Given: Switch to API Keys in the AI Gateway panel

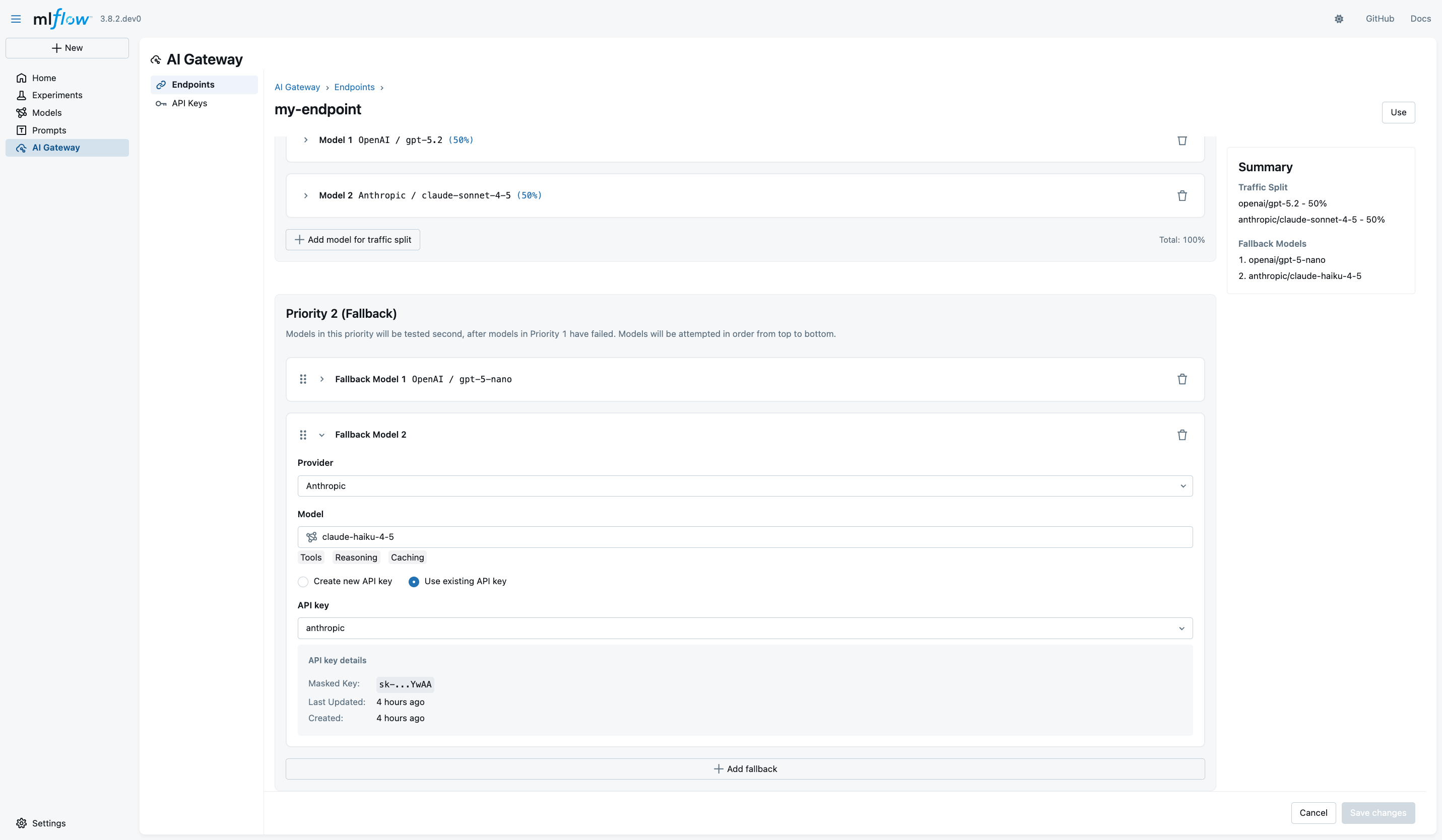Looking at the screenshot, I should click(x=189, y=104).
